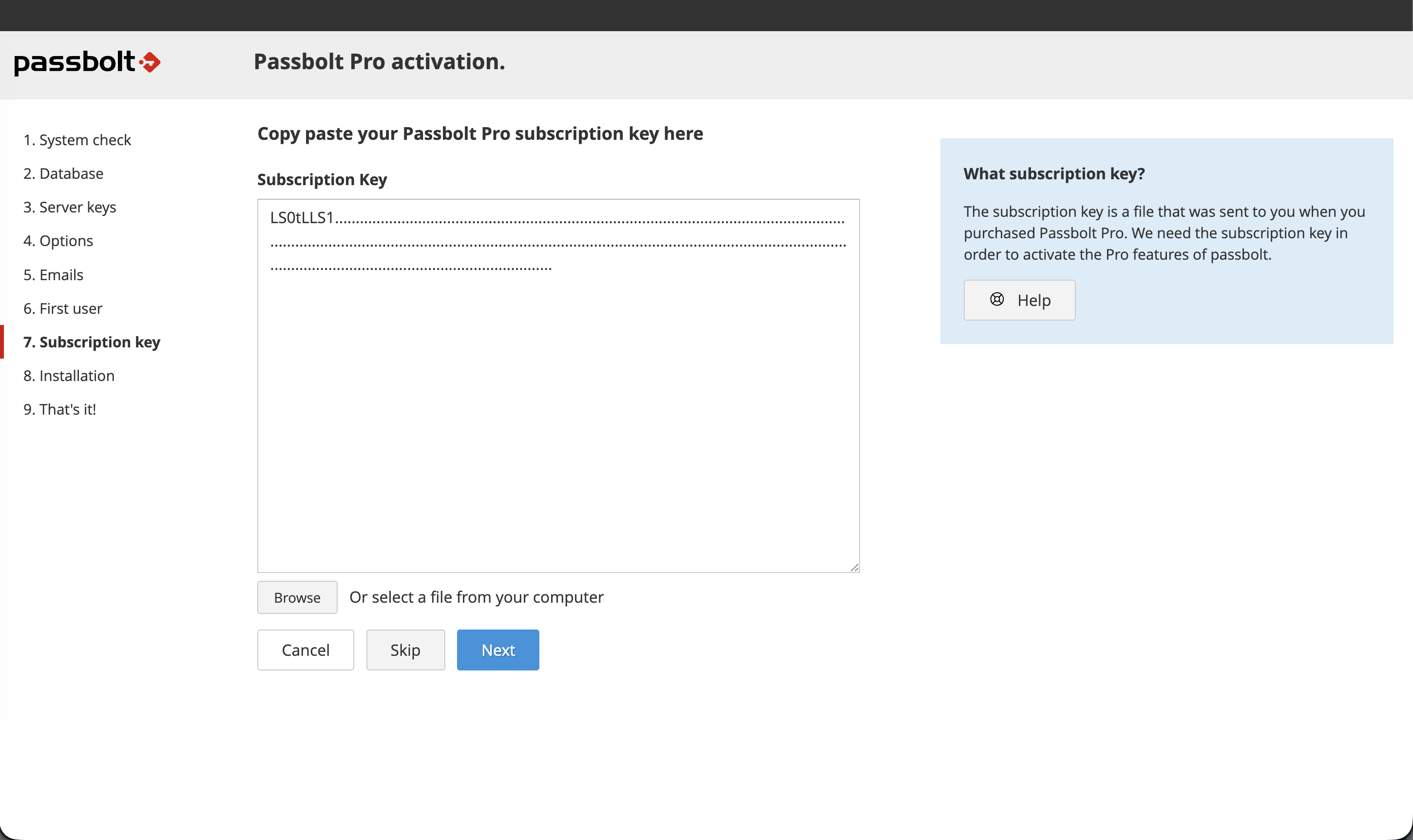Browse for a subscription key file
The width and height of the screenshot is (1413, 840).
pyautogui.click(x=297, y=597)
